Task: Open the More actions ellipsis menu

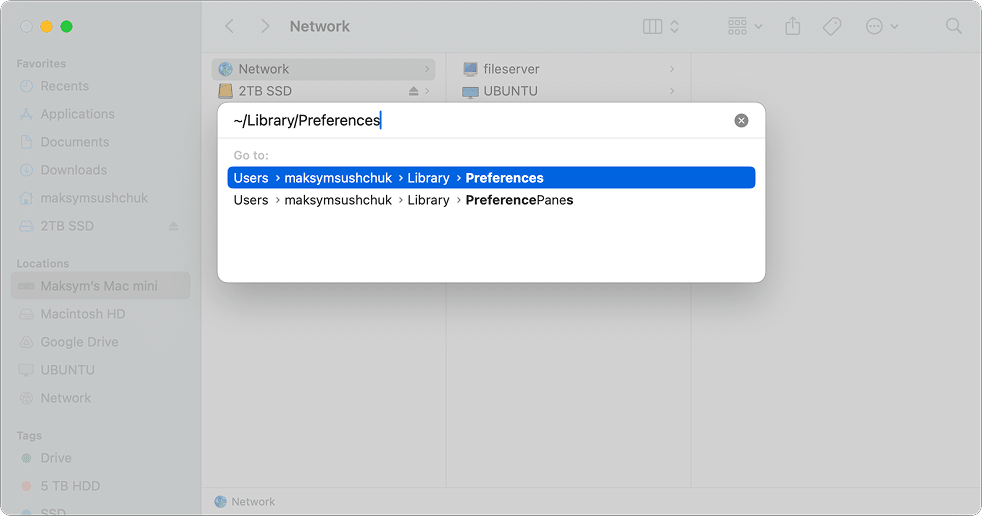Action: pyautogui.click(x=882, y=26)
